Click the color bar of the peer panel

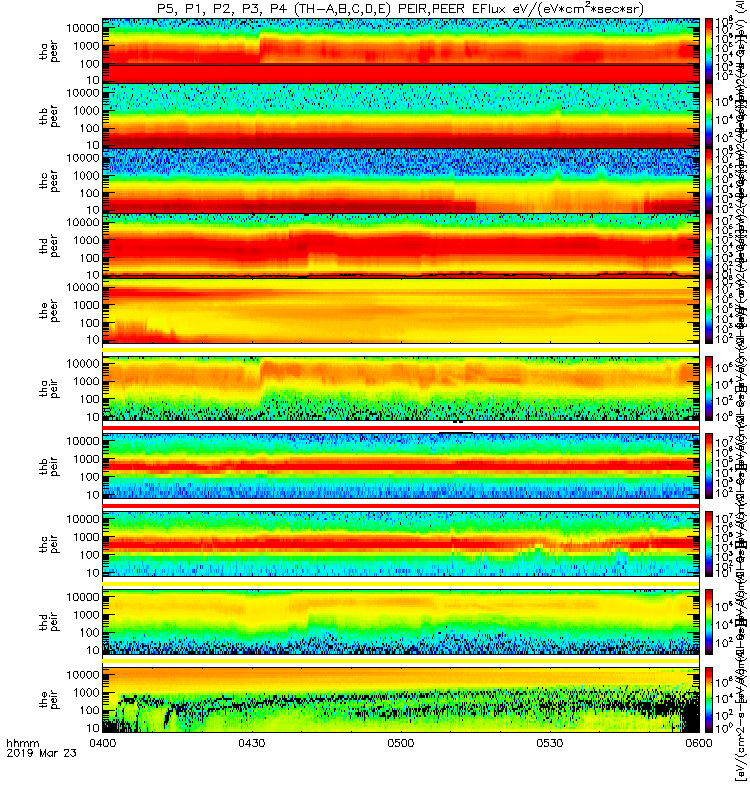[x=709, y=310]
